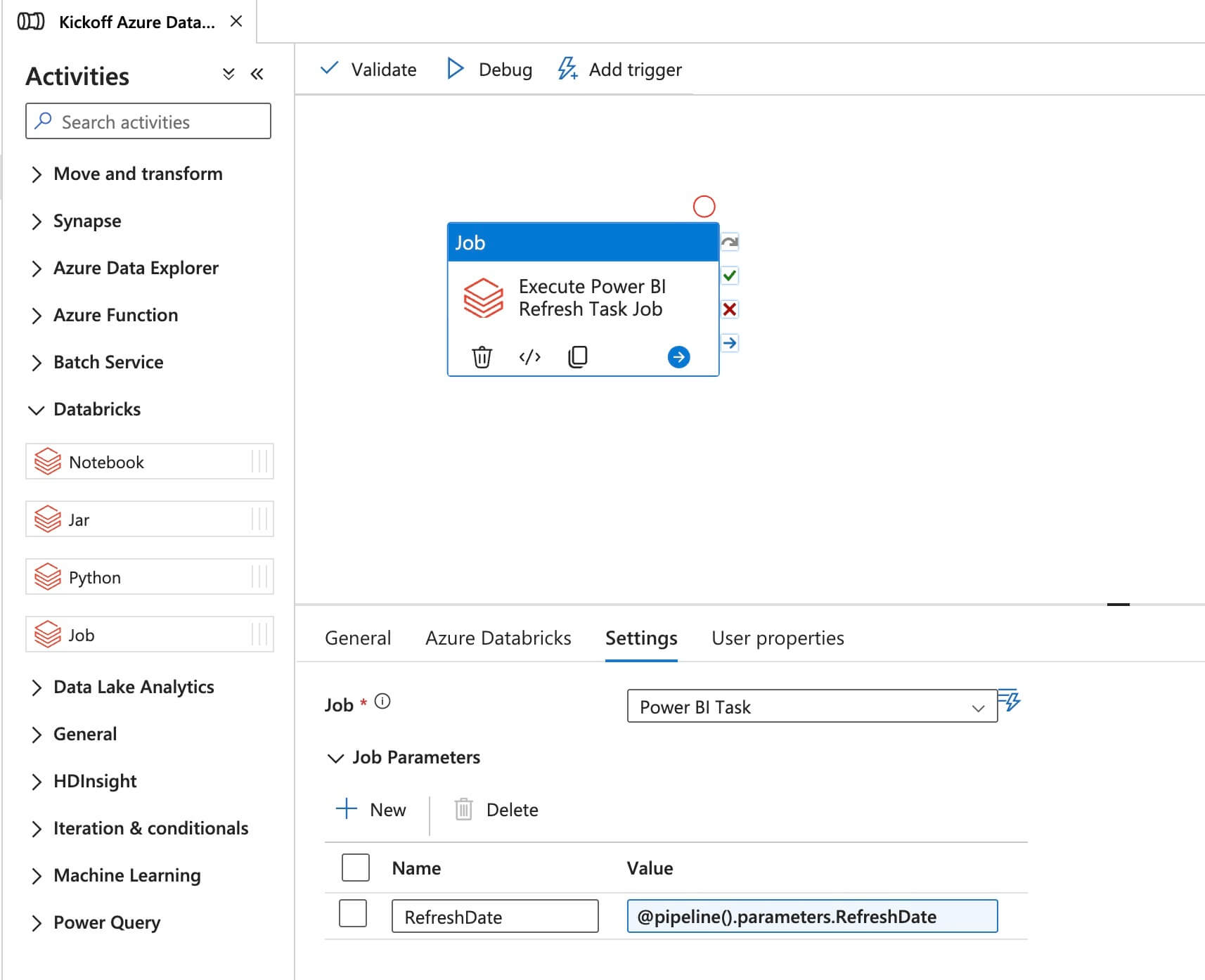Add a New job parameter
Viewport: 1205px width, 980px height.
(371, 810)
